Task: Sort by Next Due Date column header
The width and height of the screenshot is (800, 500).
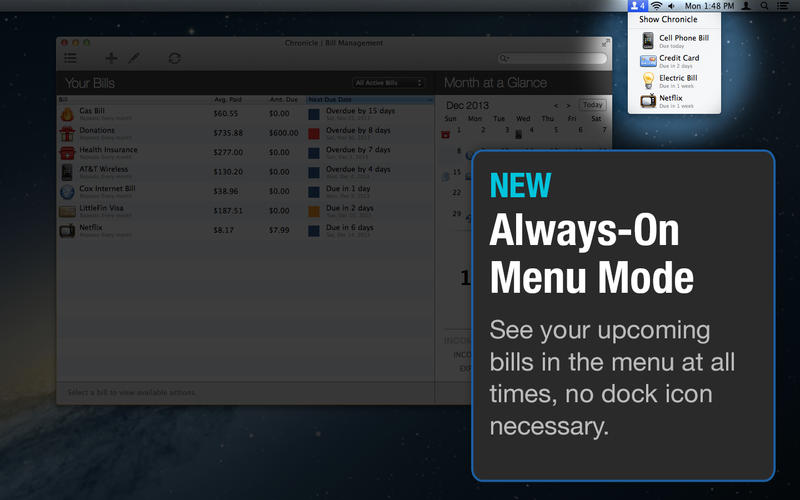Action: coord(369,99)
